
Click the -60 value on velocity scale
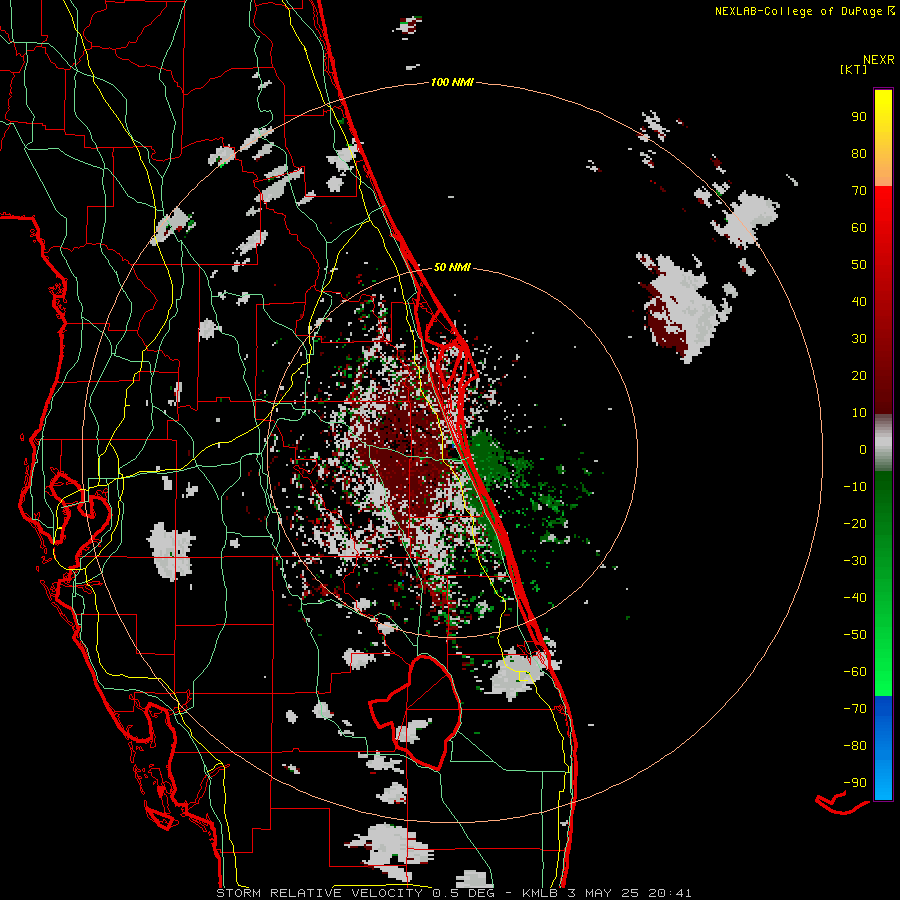click(855, 672)
